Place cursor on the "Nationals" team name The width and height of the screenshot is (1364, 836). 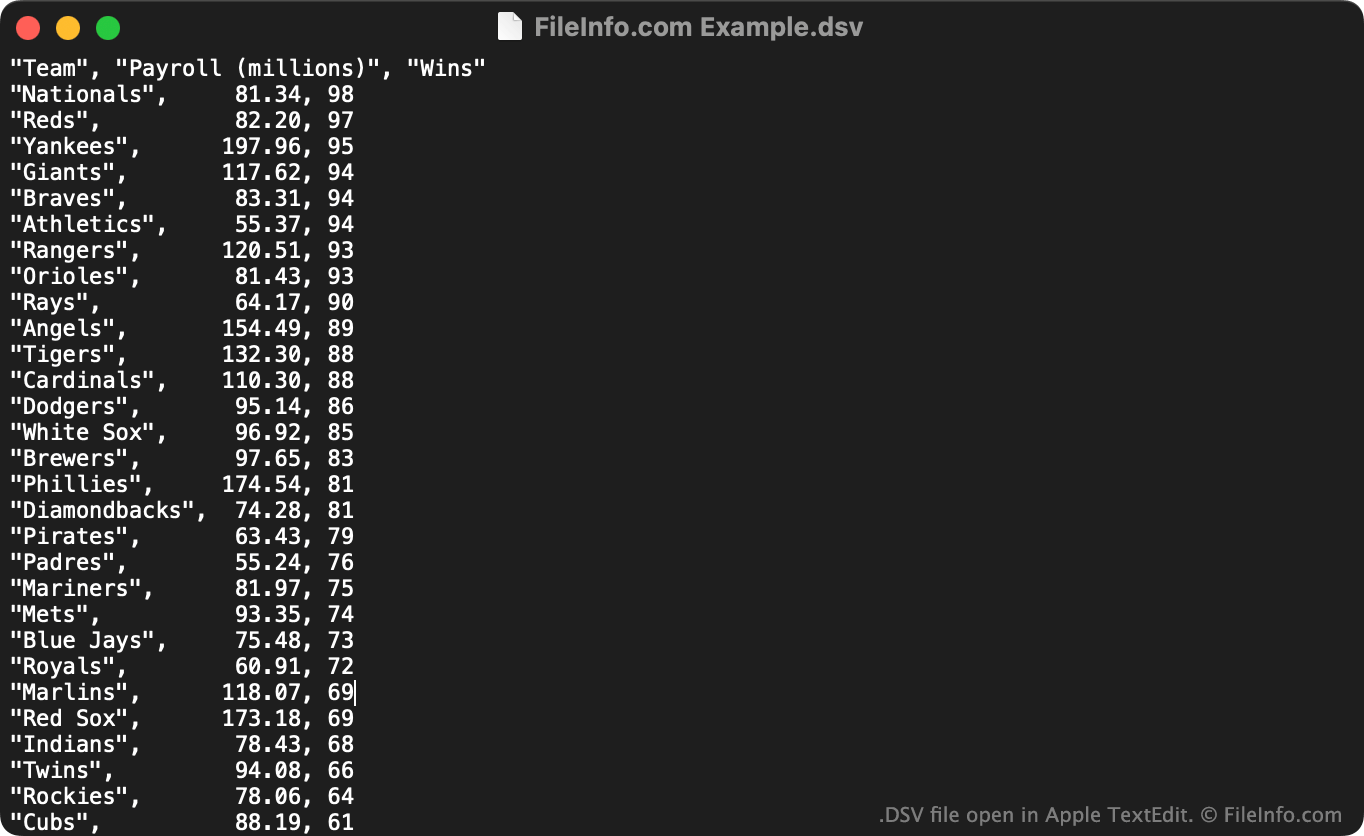click(x=82, y=95)
